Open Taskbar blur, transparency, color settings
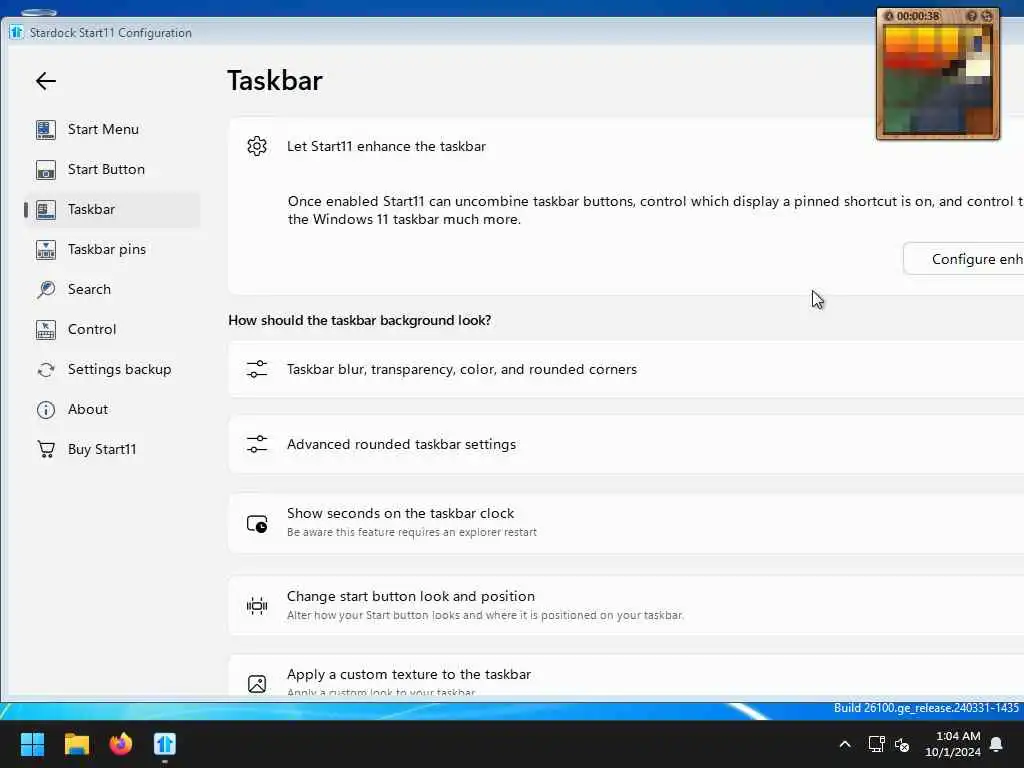Image resolution: width=1024 pixels, height=768 pixels. pyautogui.click(x=626, y=369)
